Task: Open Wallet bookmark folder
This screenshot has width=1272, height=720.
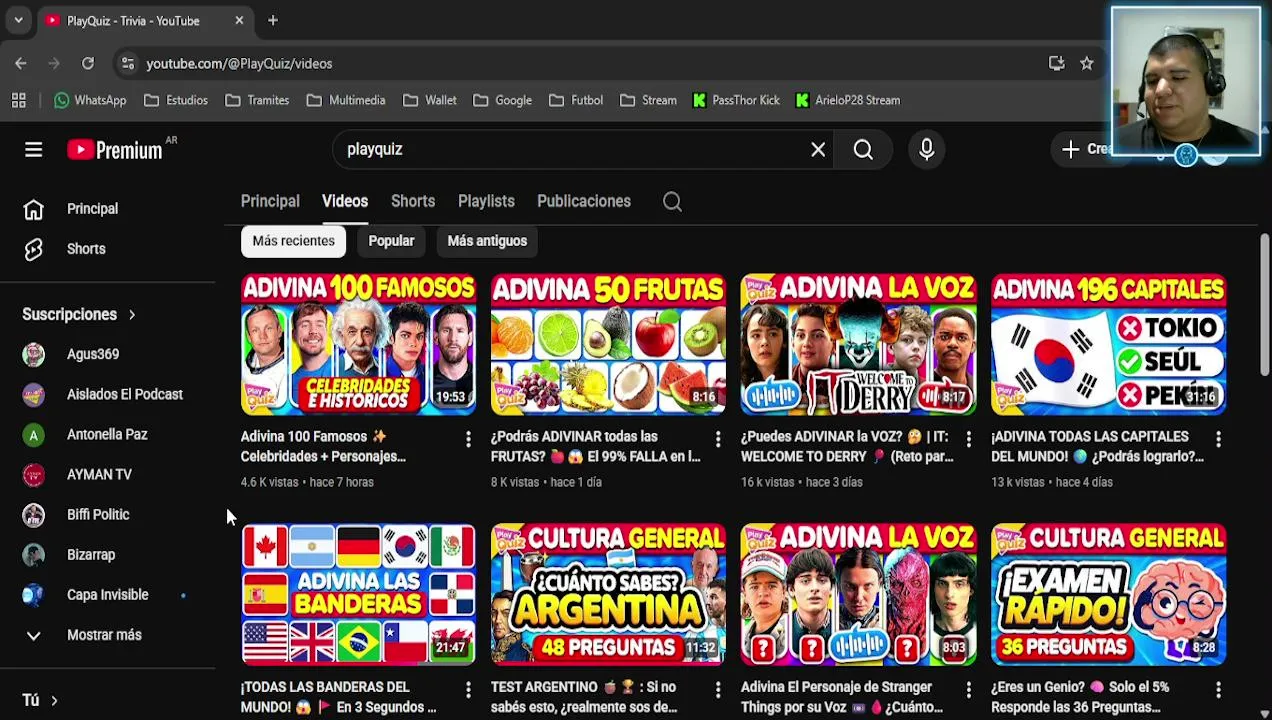Action: coord(430,100)
